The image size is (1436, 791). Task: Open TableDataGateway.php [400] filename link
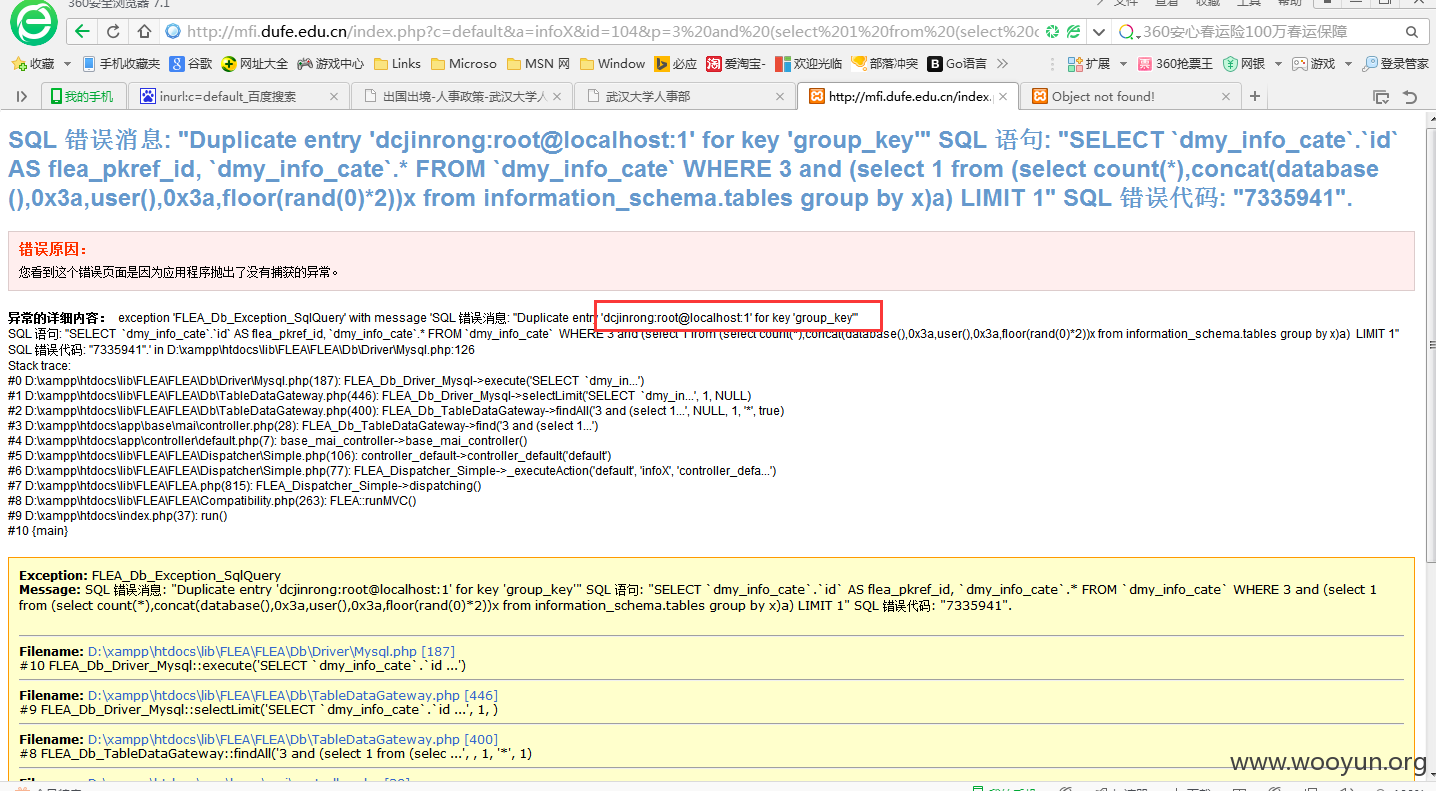[293, 740]
